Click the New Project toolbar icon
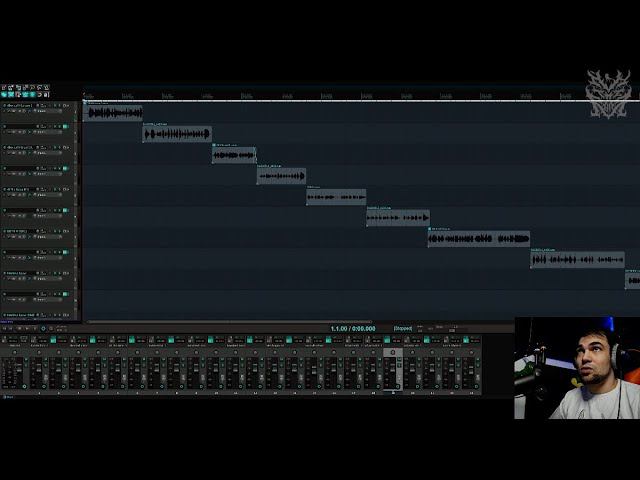 pyautogui.click(x=4, y=87)
